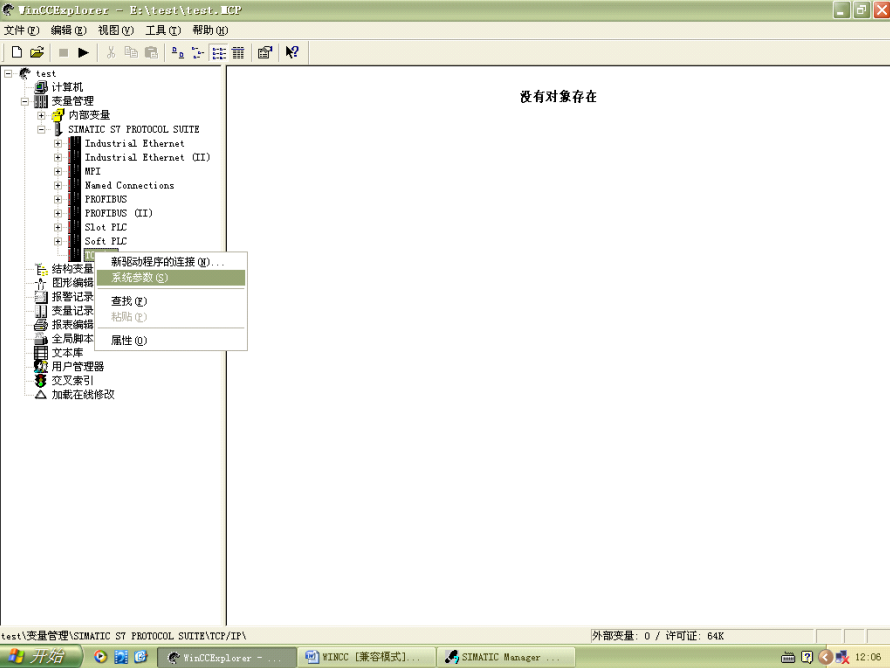This screenshot has width=890, height=668.
Task: Expand the 内部变量 tree node
Action: 41,115
